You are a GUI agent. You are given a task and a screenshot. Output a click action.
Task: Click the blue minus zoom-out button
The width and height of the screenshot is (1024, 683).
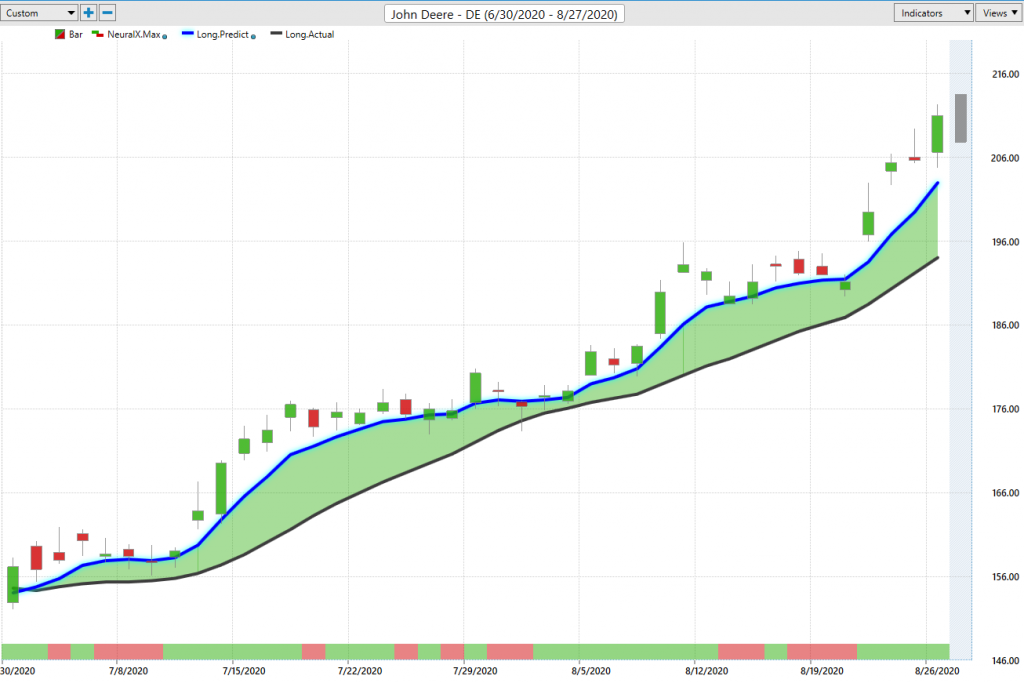point(107,12)
